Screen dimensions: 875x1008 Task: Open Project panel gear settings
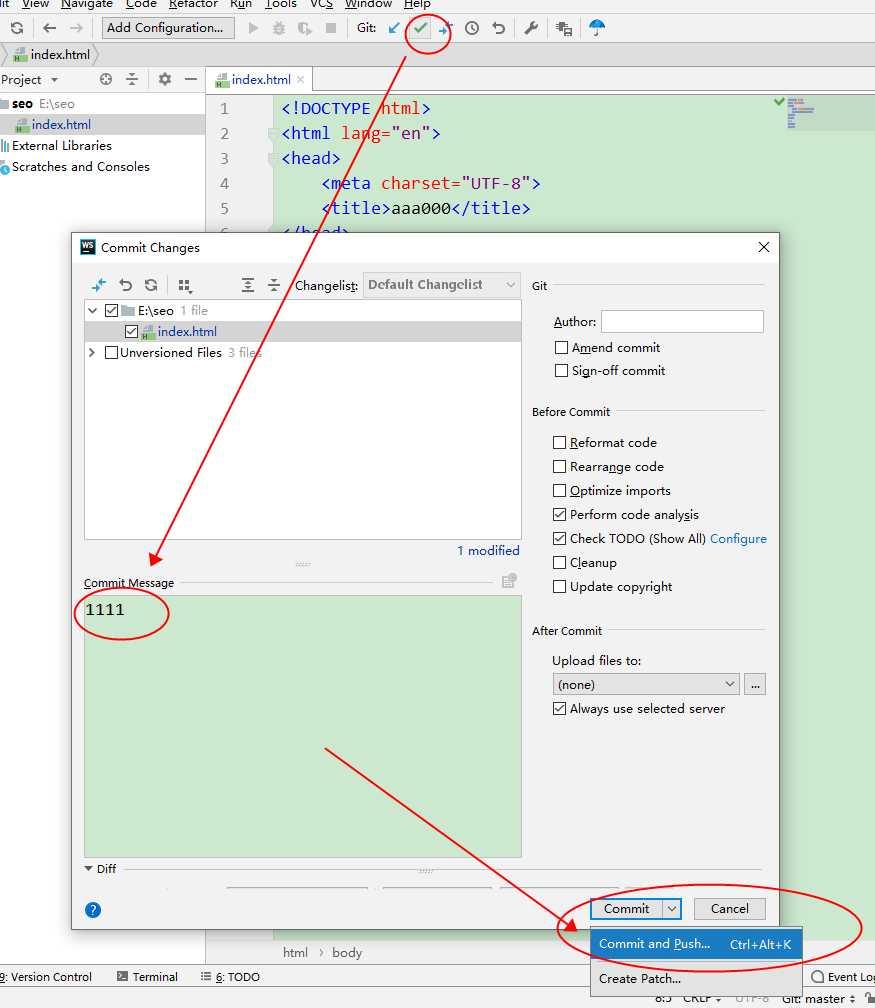[165, 79]
